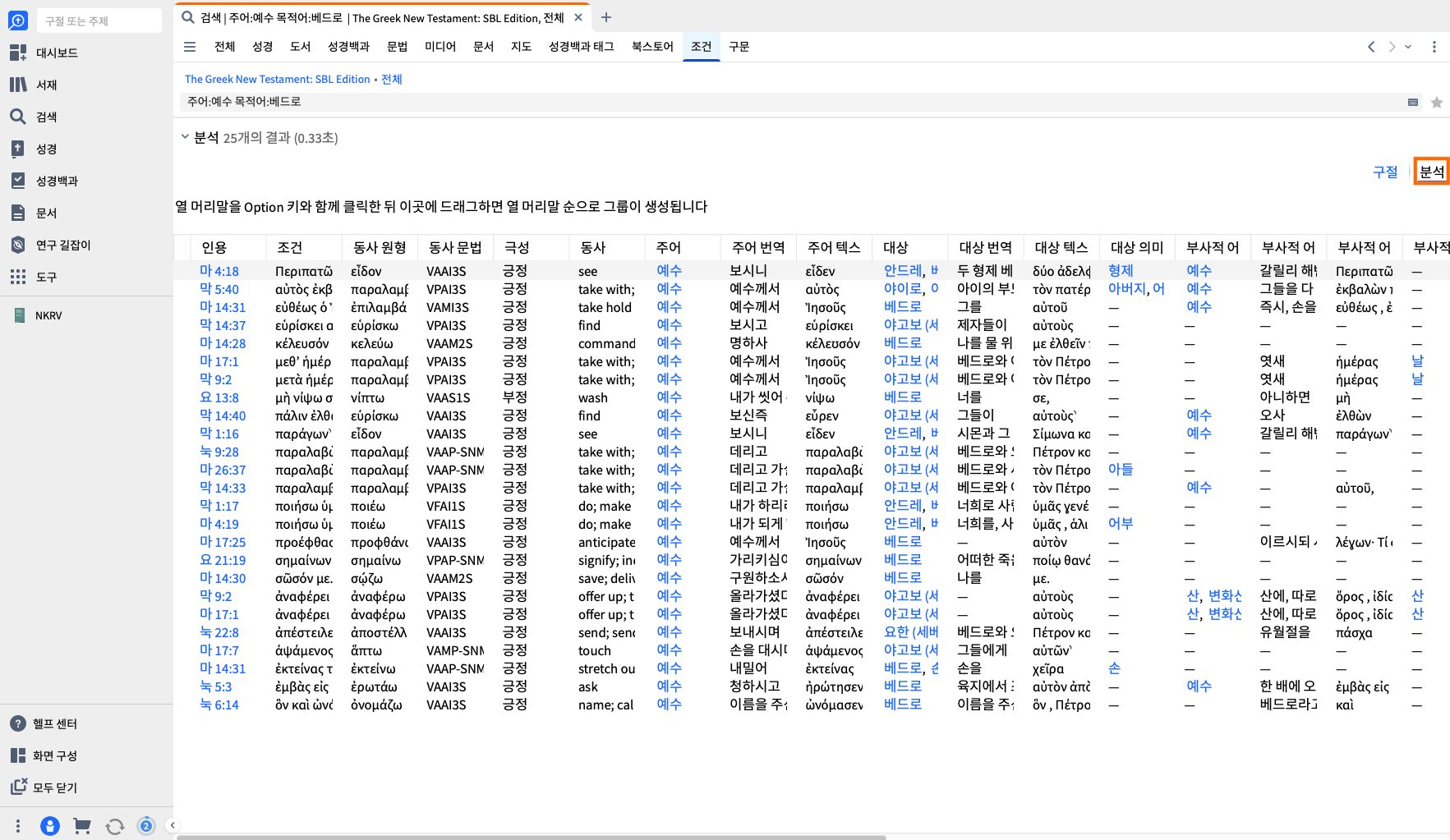The image size is (1450, 840).
Task: Open the shopping cart icon
Action: pyautogui.click(x=82, y=826)
